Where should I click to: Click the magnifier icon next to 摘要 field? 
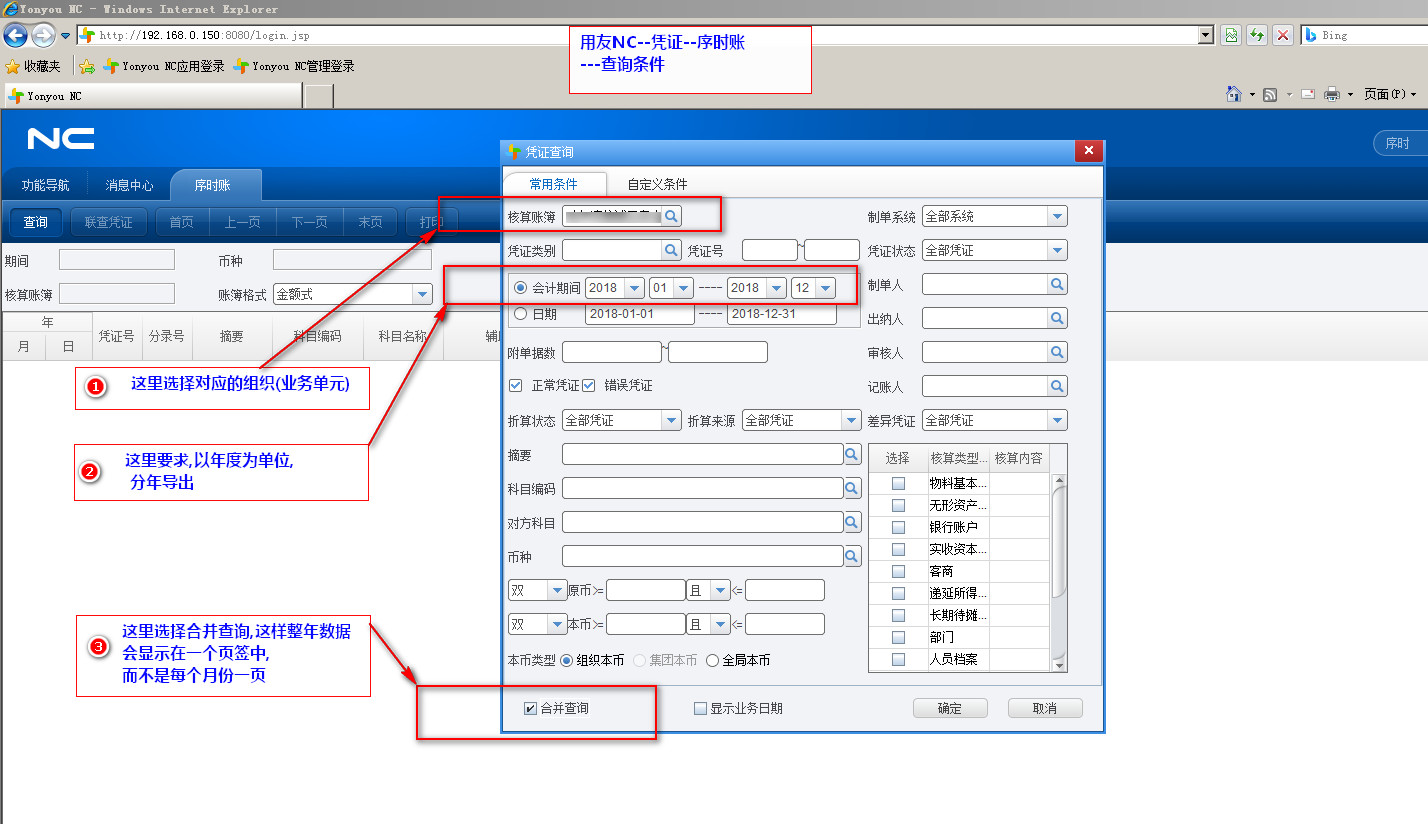click(x=852, y=455)
